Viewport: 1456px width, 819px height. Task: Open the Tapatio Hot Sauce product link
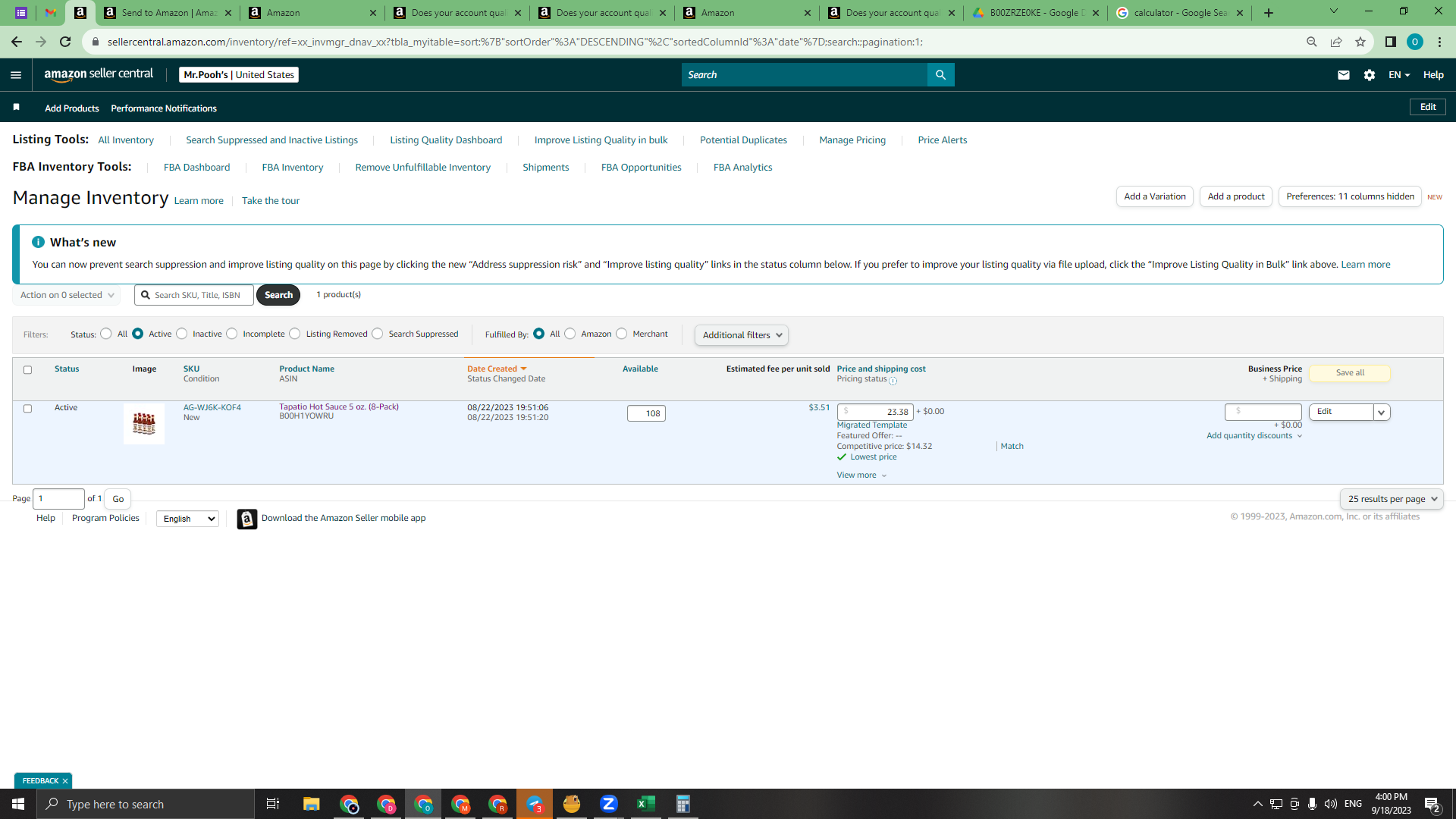[x=339, y=407]
